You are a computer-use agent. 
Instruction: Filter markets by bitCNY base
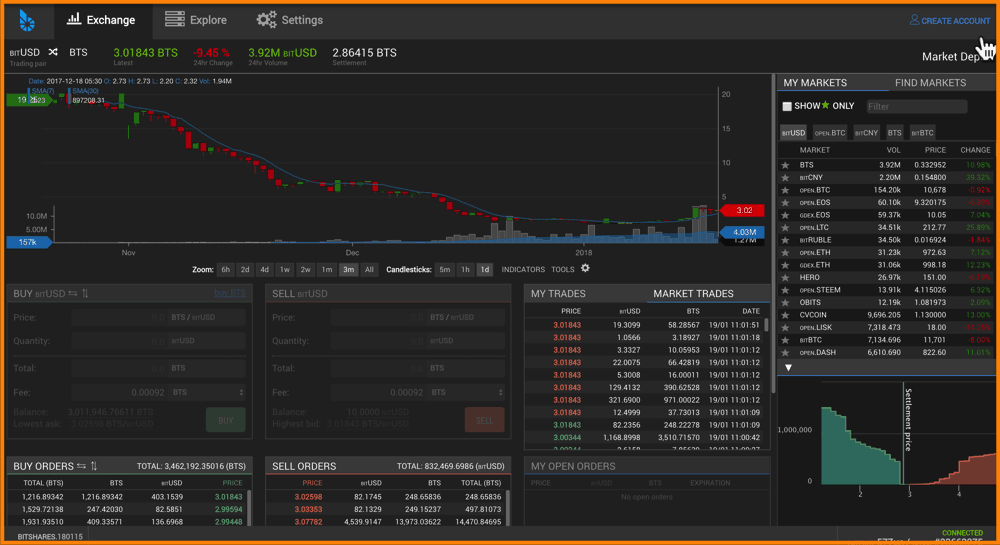[x=866, y=133]
